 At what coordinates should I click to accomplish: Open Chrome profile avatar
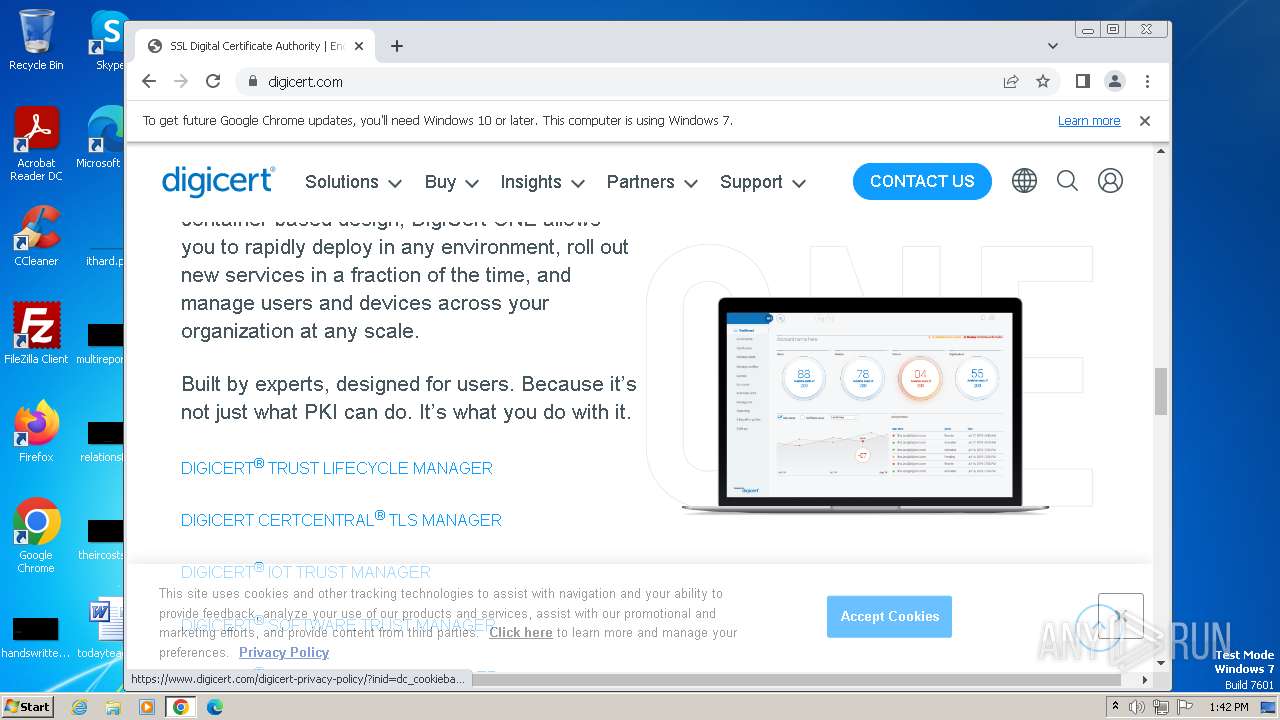pyautogui.click(x=1114, y=82)
